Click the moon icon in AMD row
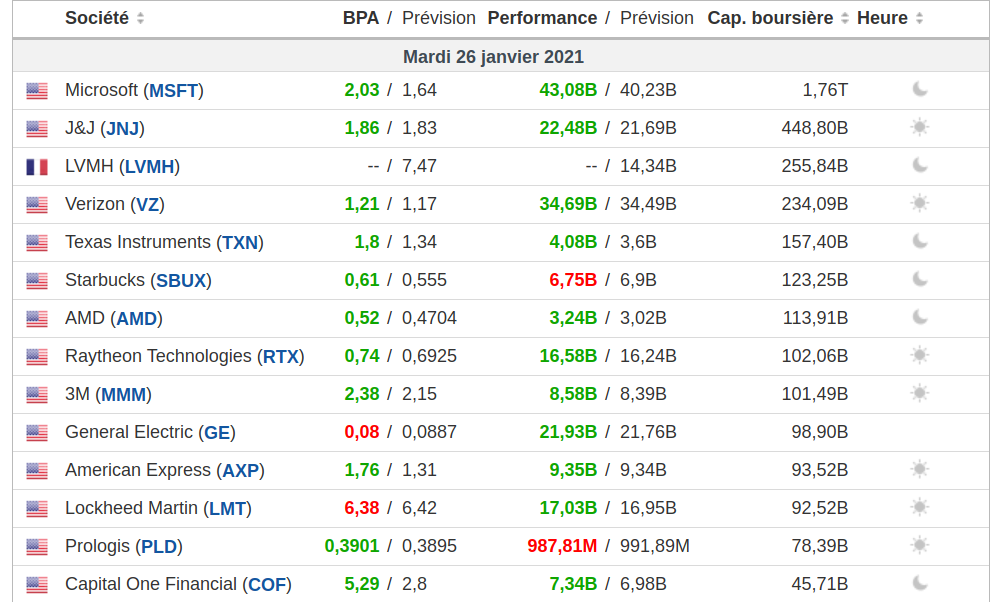Image resolution: width=1003 pixels, height=602 pixels. click(920, 317)
